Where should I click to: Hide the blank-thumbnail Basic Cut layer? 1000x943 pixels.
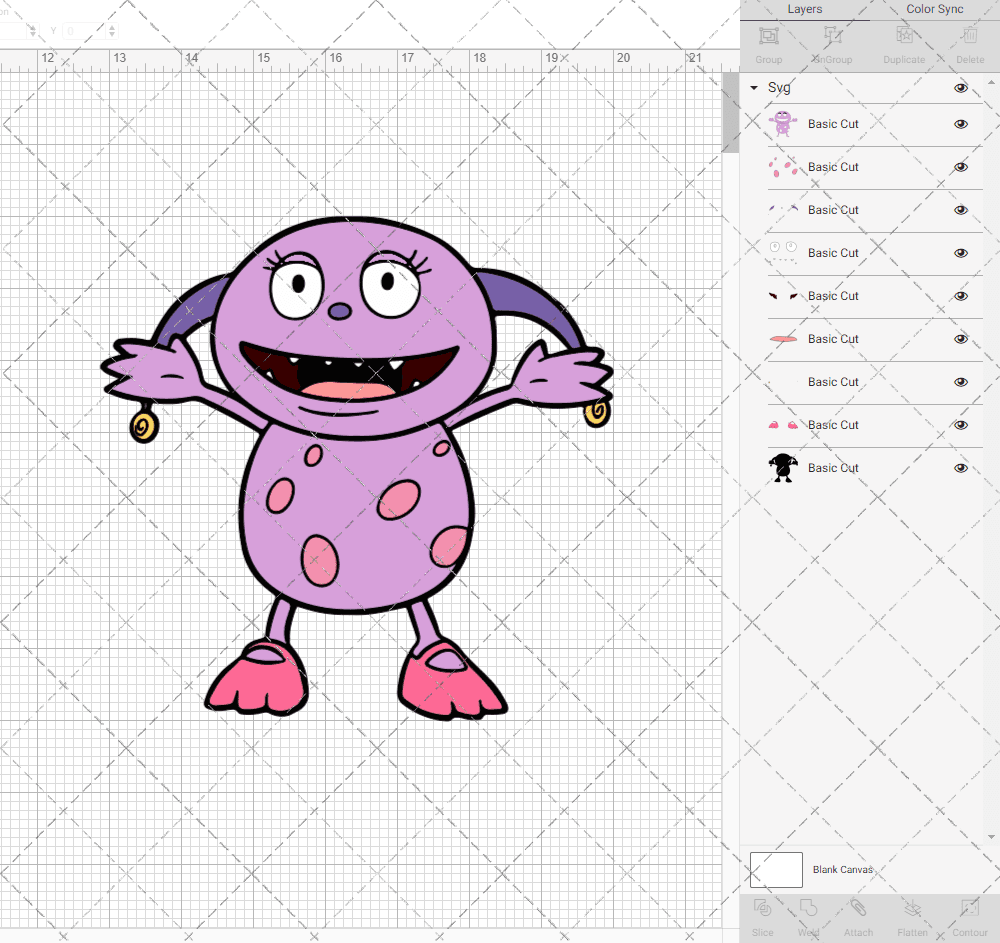coord(960,383)
